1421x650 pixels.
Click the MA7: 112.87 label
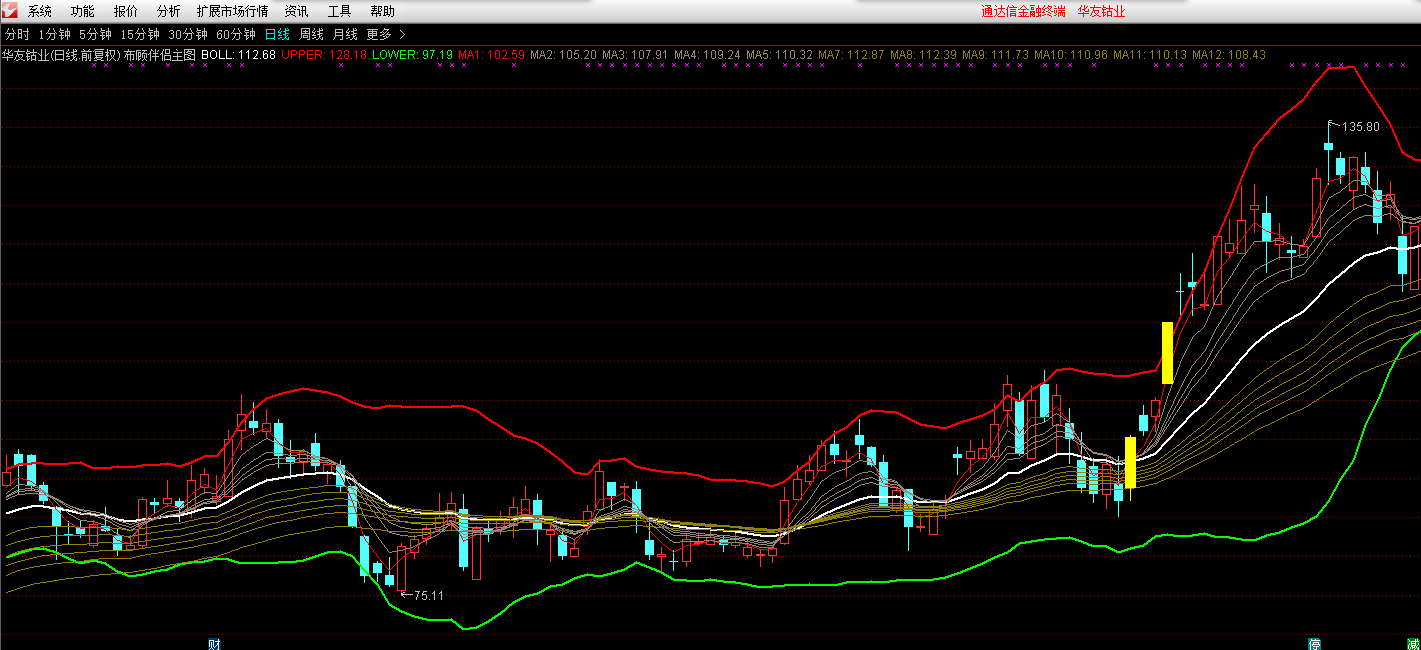(x=851, y=55)
